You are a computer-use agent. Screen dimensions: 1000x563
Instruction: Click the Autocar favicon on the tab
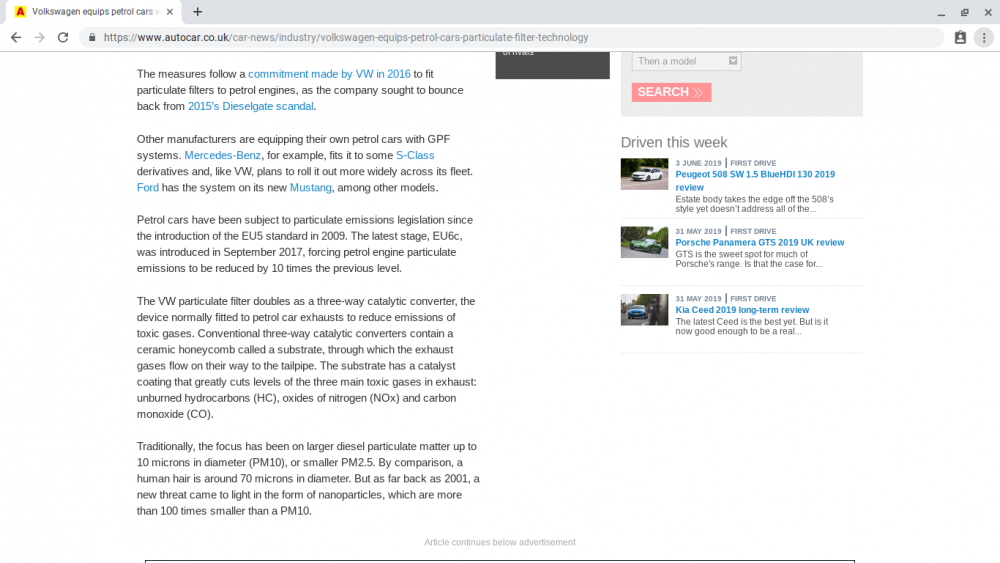pos(20,11)
